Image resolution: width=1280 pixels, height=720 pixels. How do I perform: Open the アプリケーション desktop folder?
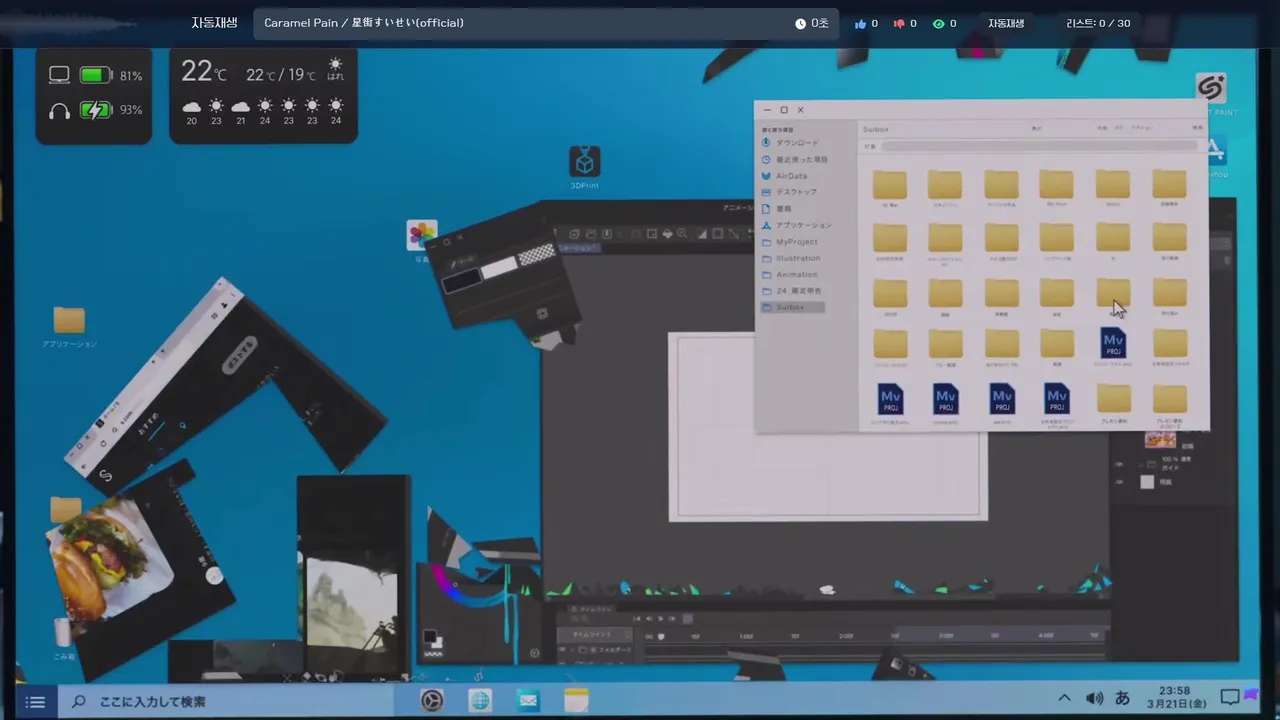click(x=69, y=325)
